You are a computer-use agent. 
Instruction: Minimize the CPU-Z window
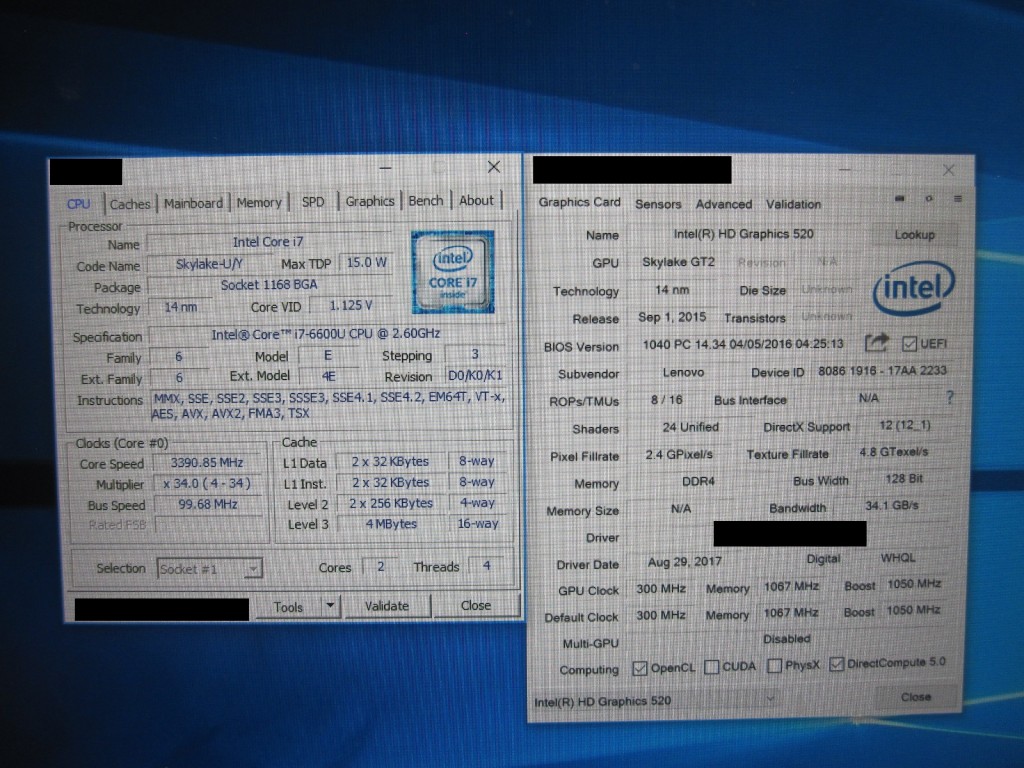(385, 168)
